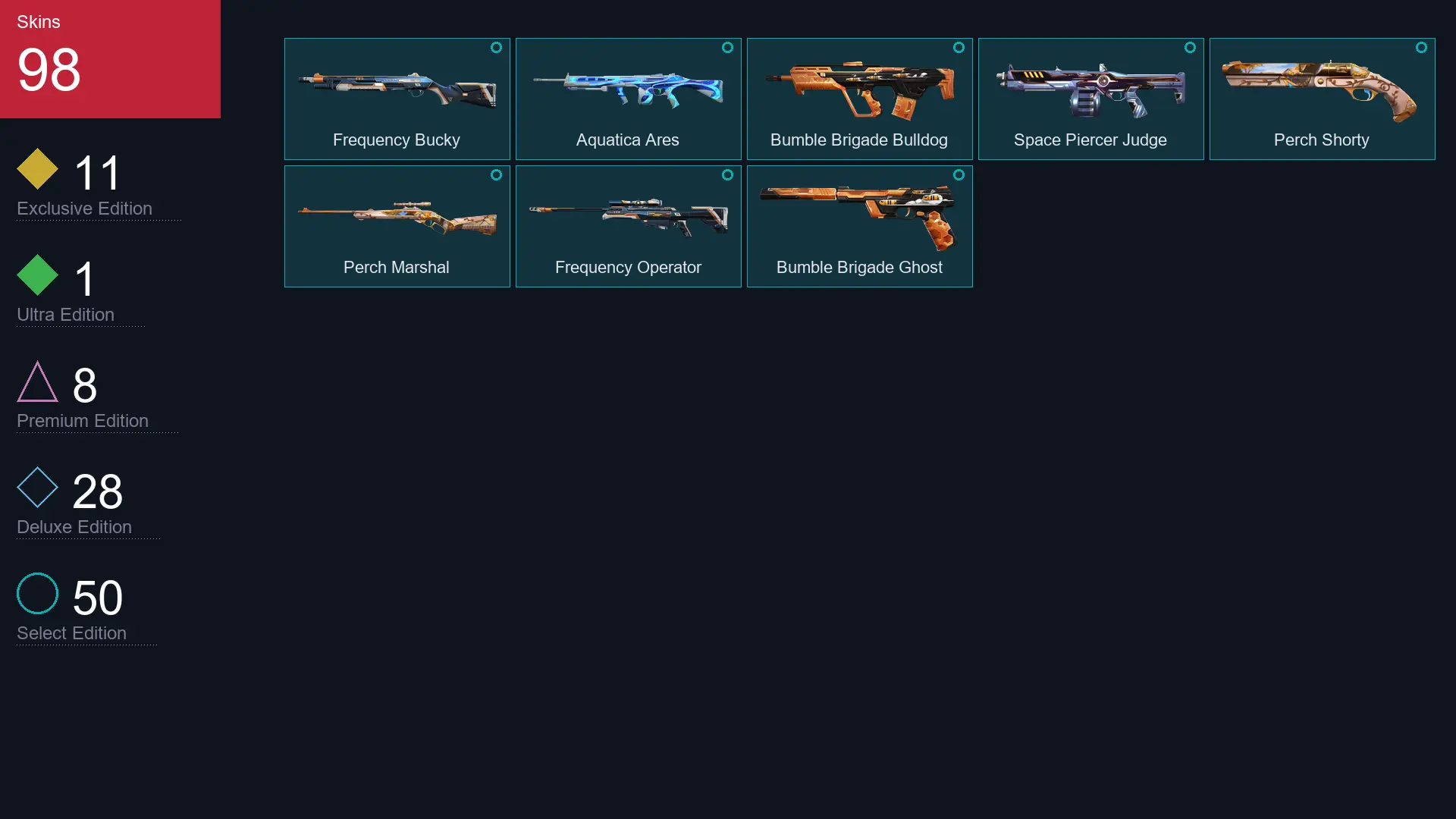Select the blue Deluxe Edition diamond icon

tap(37, 487)
